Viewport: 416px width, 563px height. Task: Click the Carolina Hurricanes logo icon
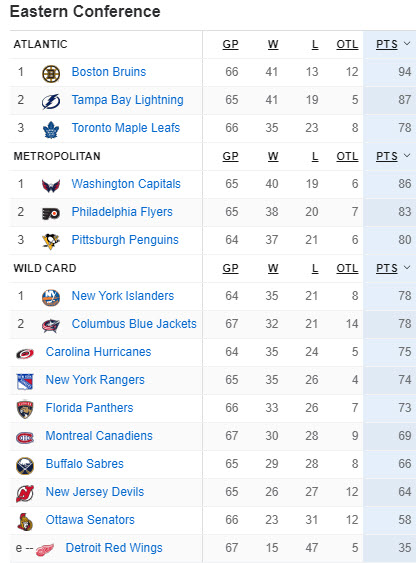(x=25, y=354)
